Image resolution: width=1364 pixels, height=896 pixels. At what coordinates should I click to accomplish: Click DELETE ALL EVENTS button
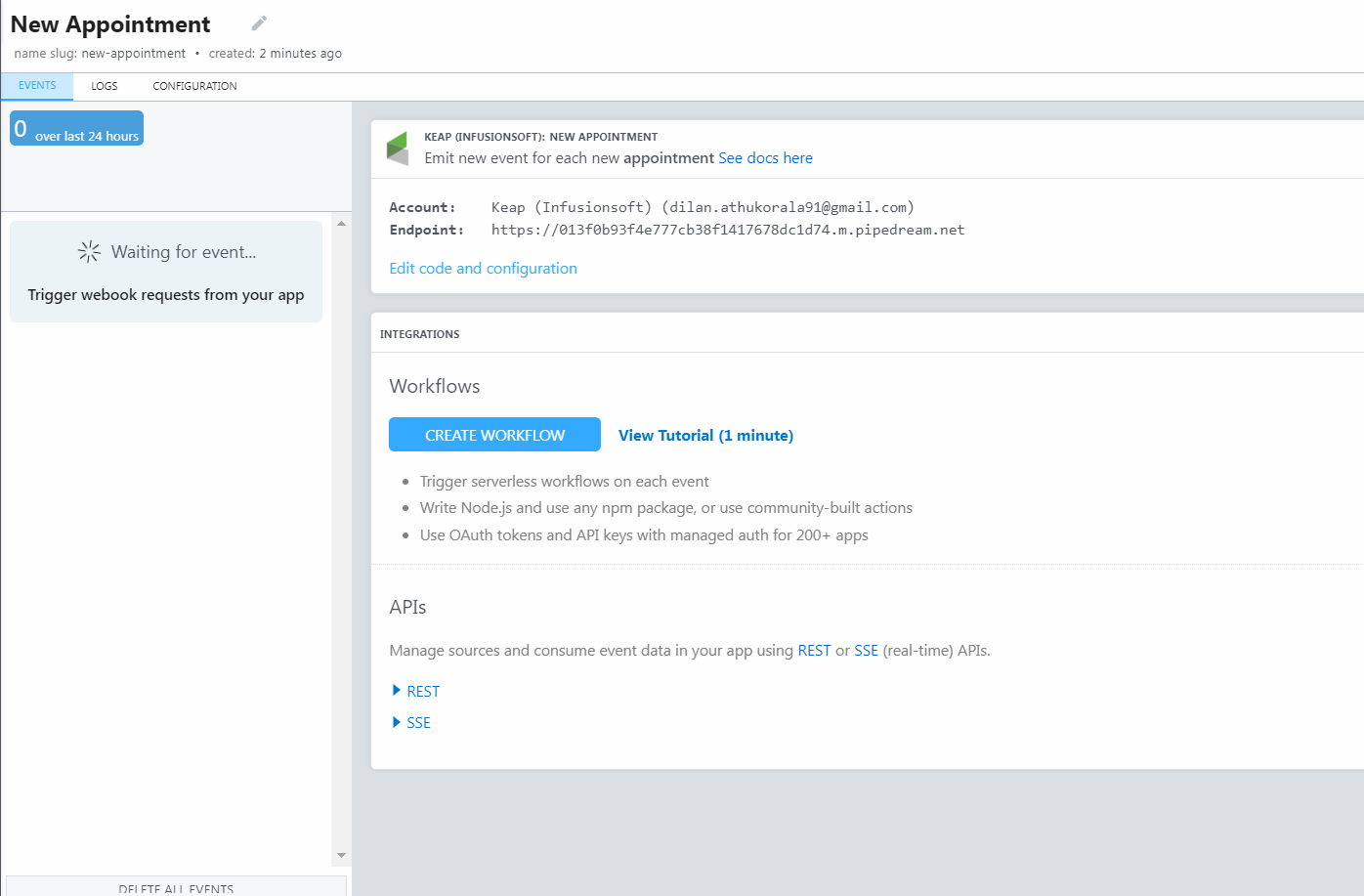[x=176, y=887]
